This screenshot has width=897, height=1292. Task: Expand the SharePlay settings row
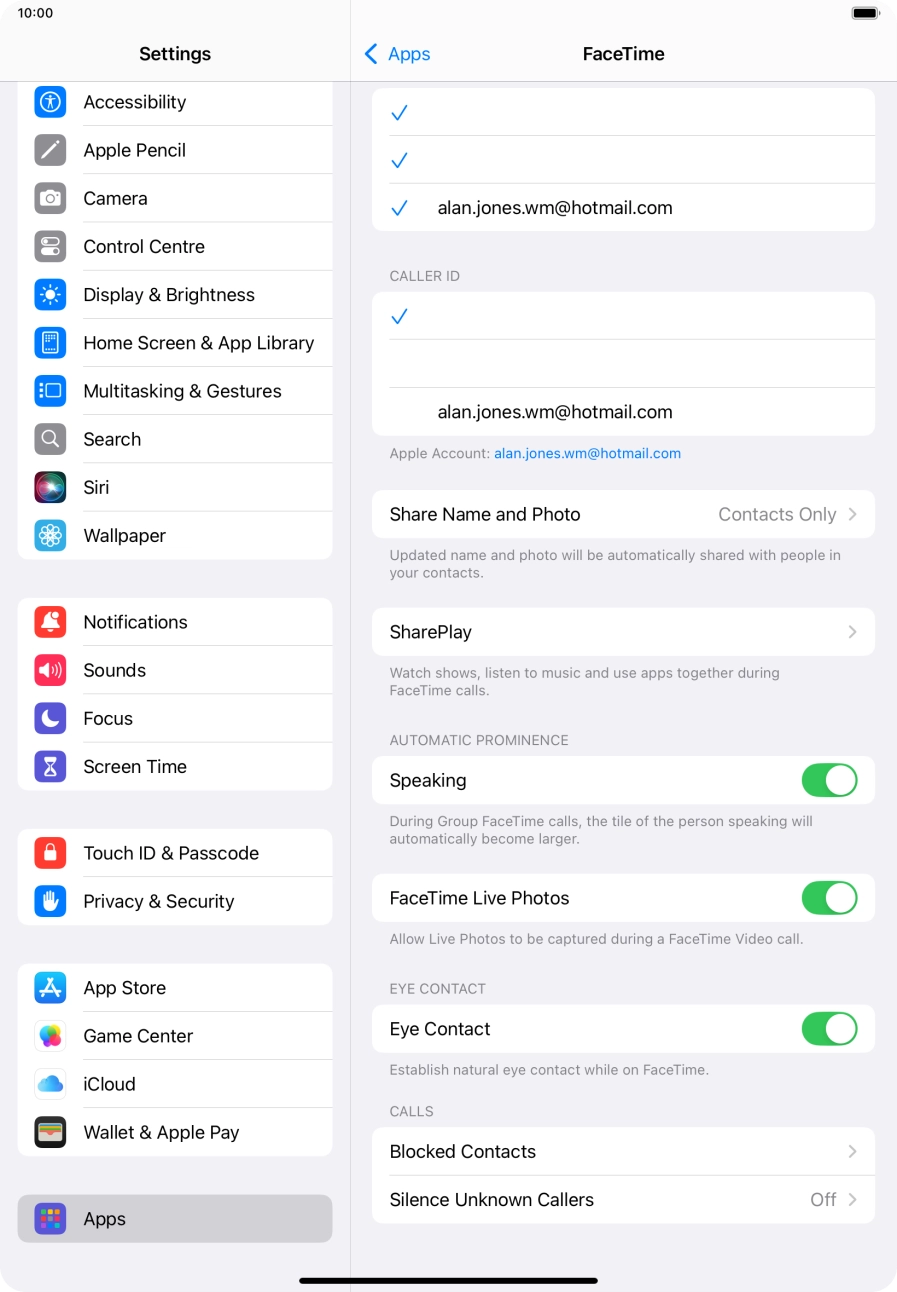coord(623,632)
